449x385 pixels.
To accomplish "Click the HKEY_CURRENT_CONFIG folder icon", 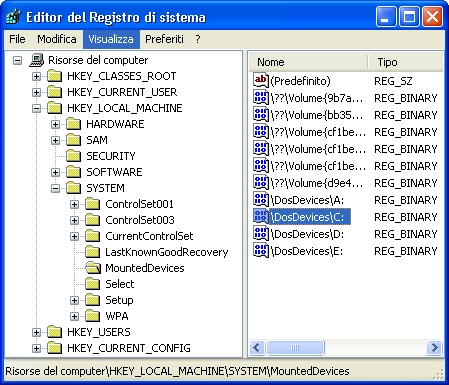I will [54, 348].
